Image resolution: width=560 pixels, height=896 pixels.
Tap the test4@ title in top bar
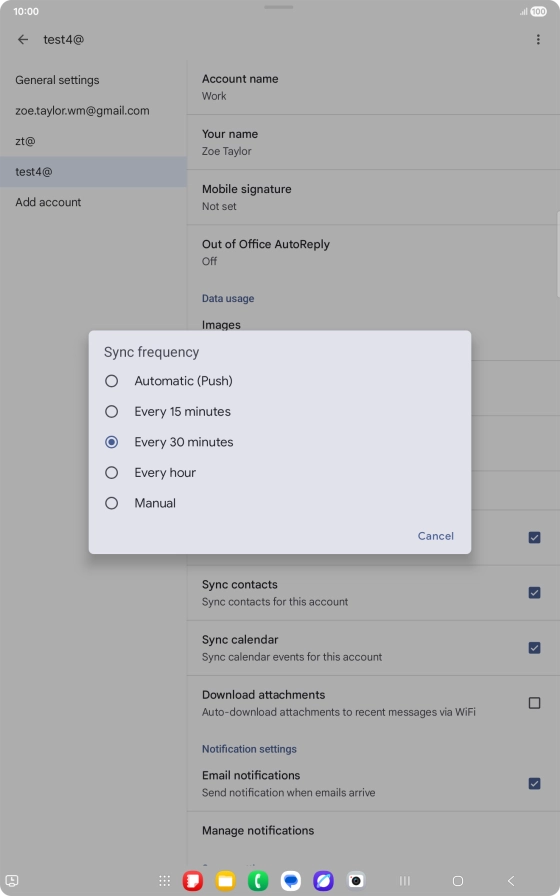pyautogui.click(x=63, y=39)
